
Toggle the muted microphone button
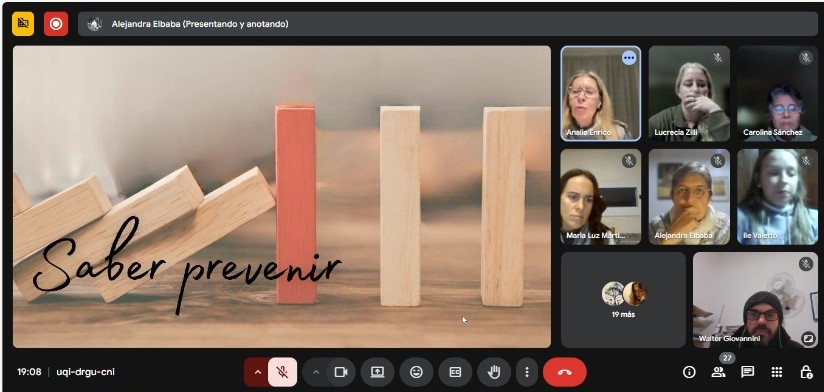click(x=283, y=372)
